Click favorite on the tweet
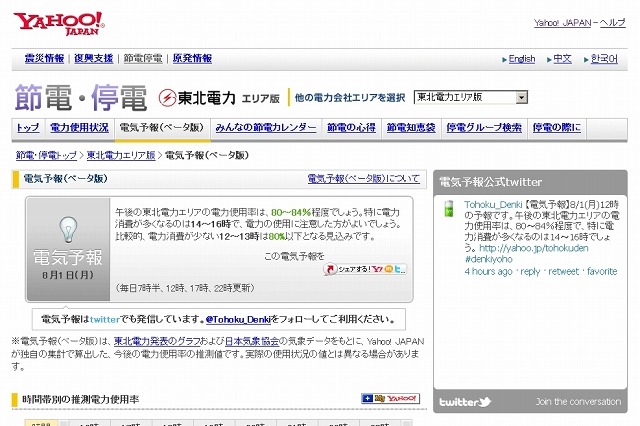The image size is (640, 426). [x=602, y=271]
